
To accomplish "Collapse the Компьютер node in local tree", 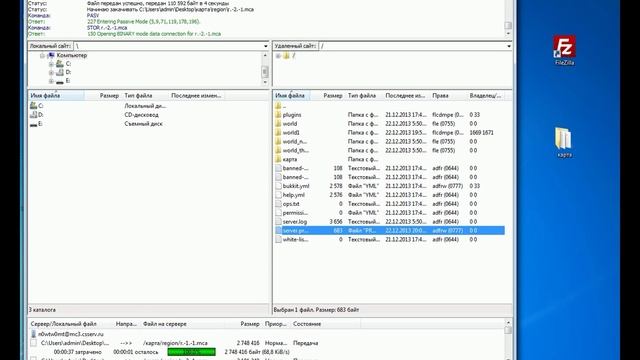I will 42,56.
